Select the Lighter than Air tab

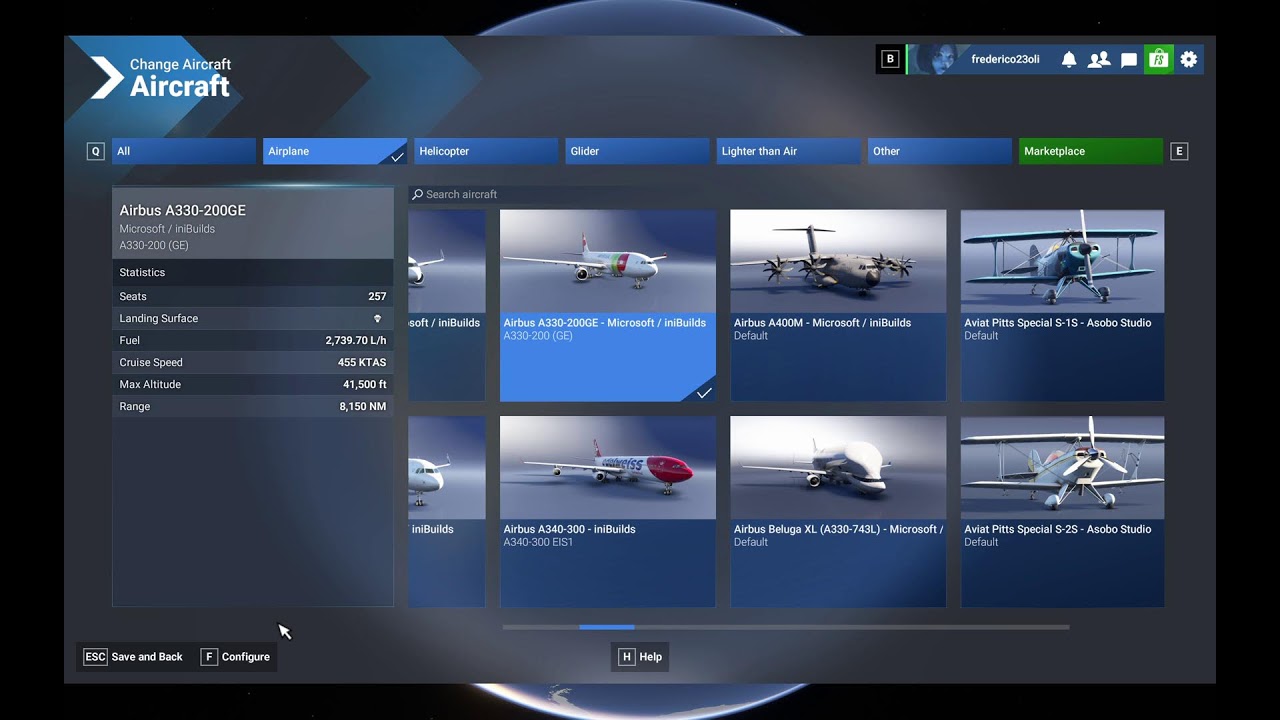point(788,151)
